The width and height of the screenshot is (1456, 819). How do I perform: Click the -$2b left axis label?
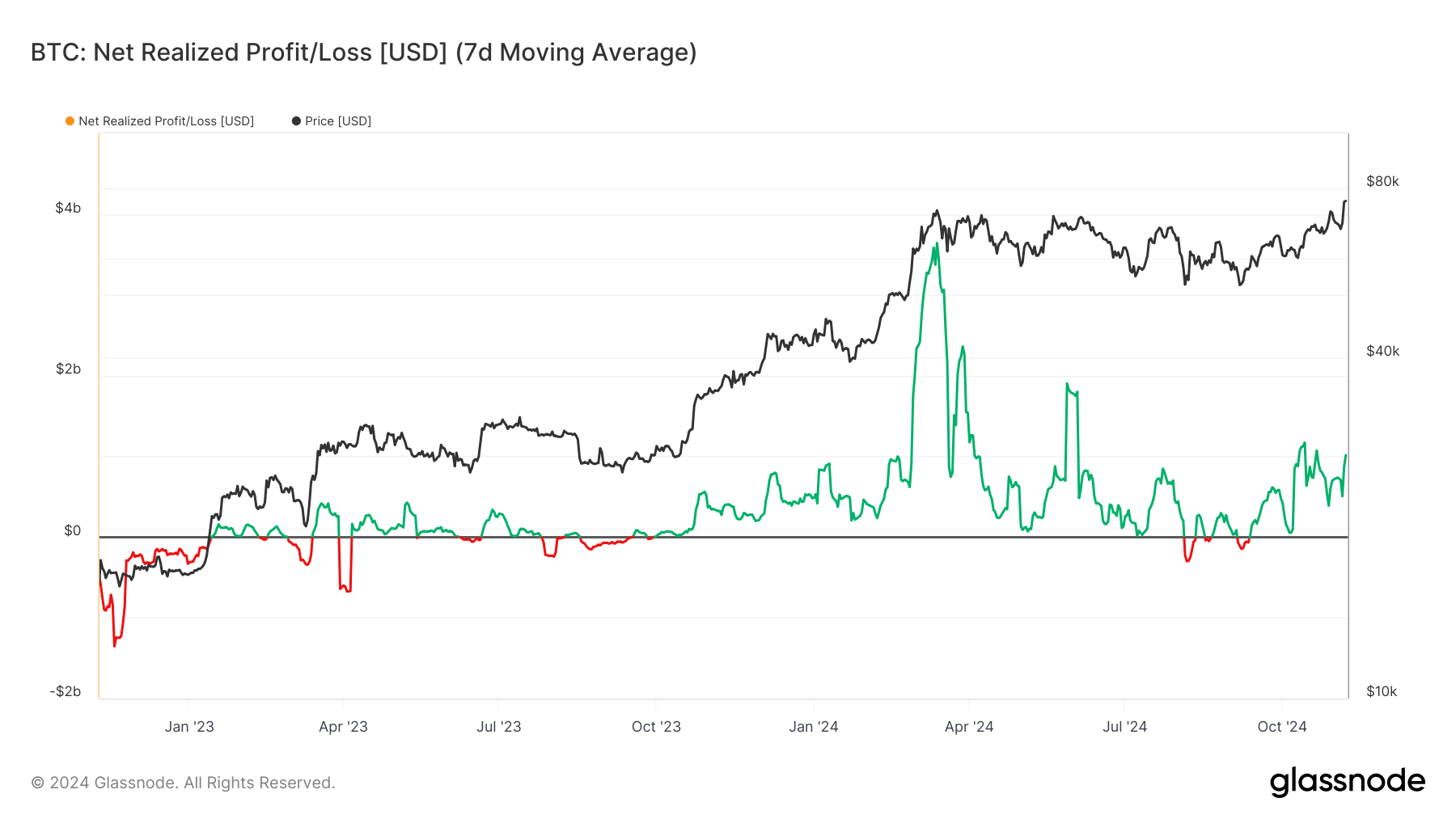[x=66, y=691]
